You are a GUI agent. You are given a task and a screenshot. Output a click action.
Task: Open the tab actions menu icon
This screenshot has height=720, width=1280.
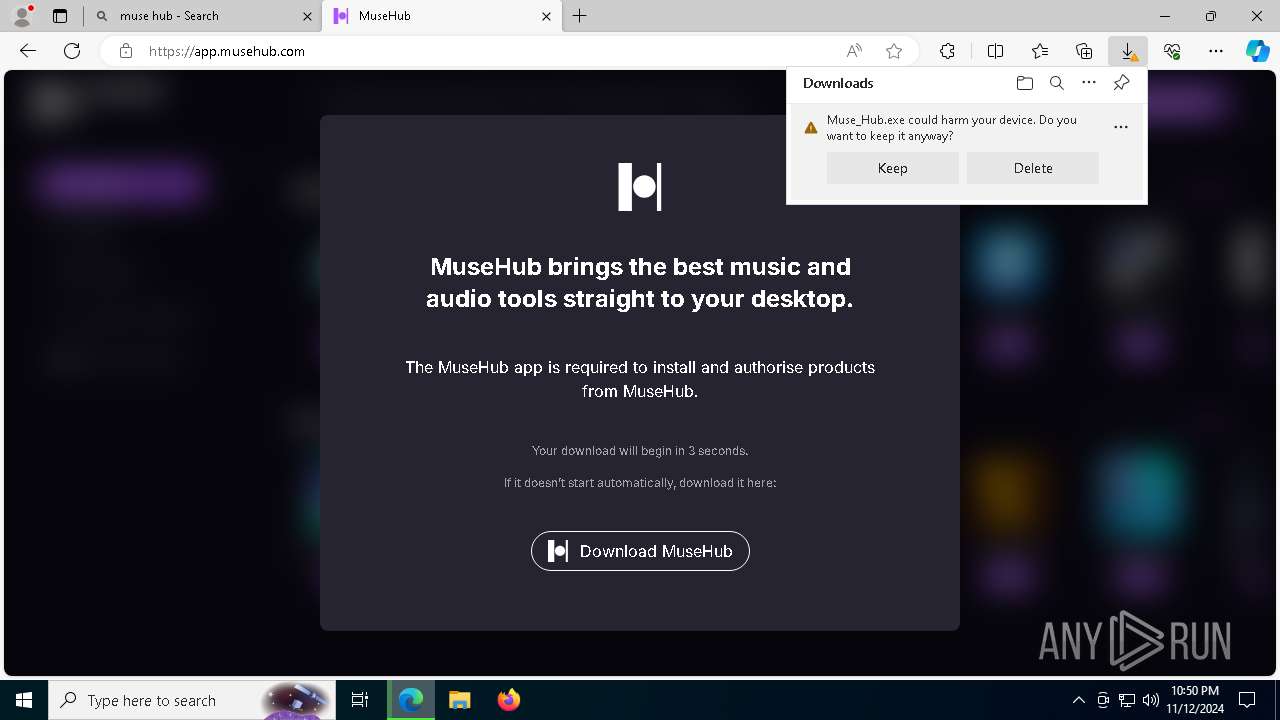coord(60,16)
